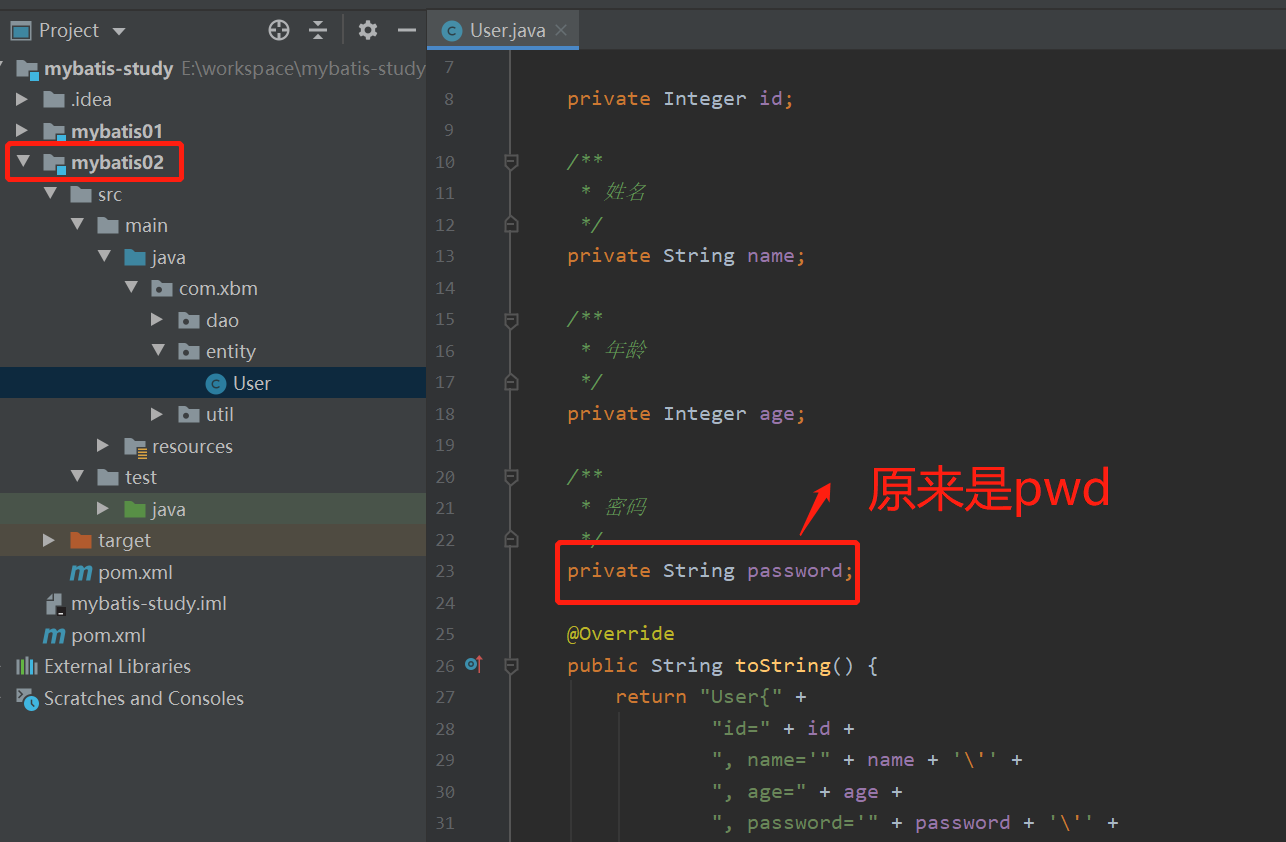
Task: Select pom.xml inside mybatis02
Action: coord(135,572)
